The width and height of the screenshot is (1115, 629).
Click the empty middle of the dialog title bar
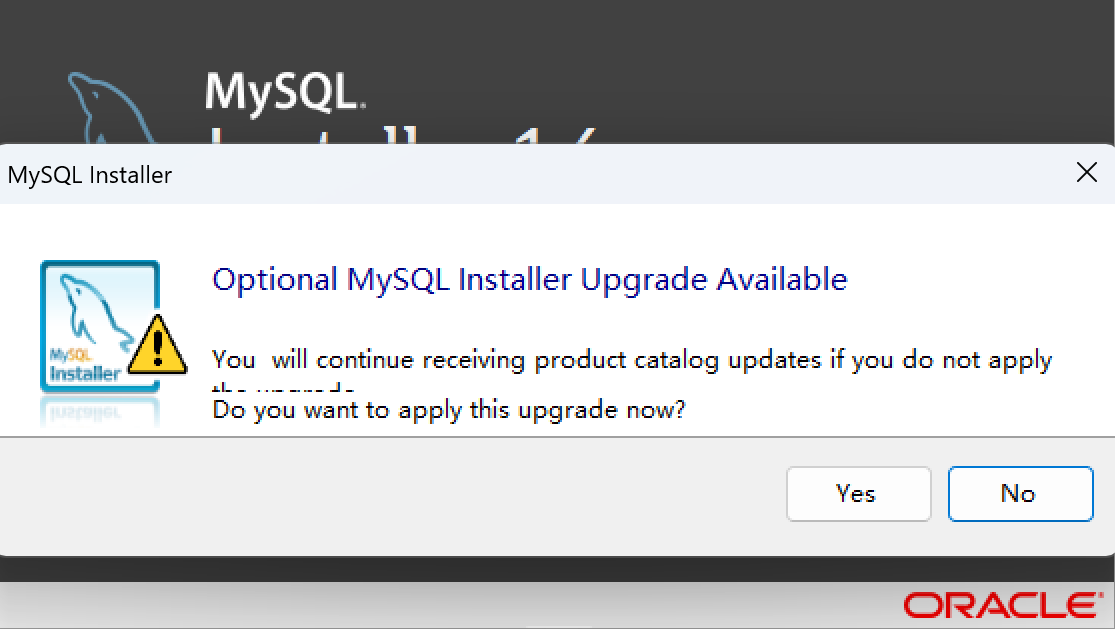(600, 174)
